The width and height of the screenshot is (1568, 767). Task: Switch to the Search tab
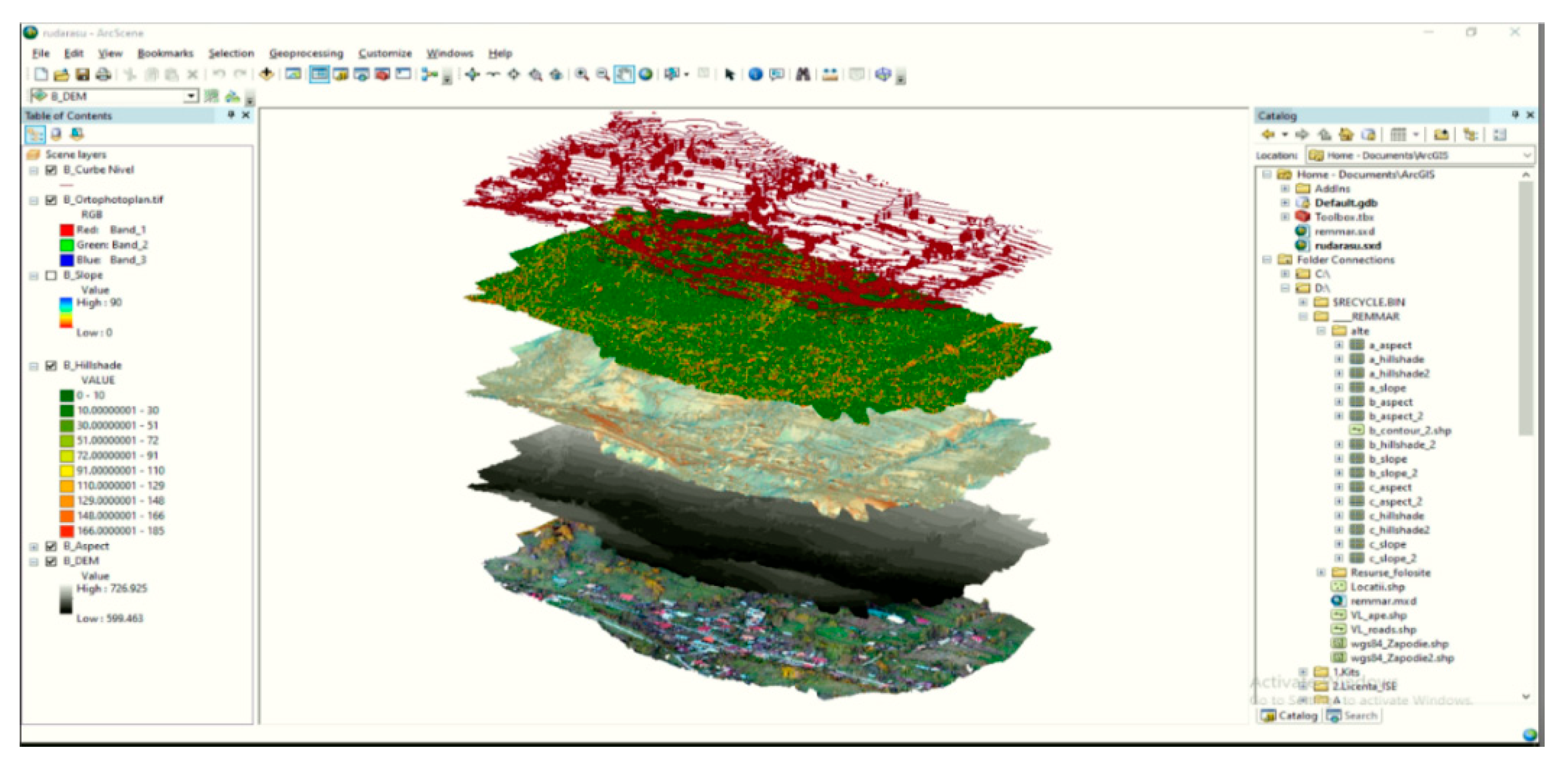click(1352, 716)
